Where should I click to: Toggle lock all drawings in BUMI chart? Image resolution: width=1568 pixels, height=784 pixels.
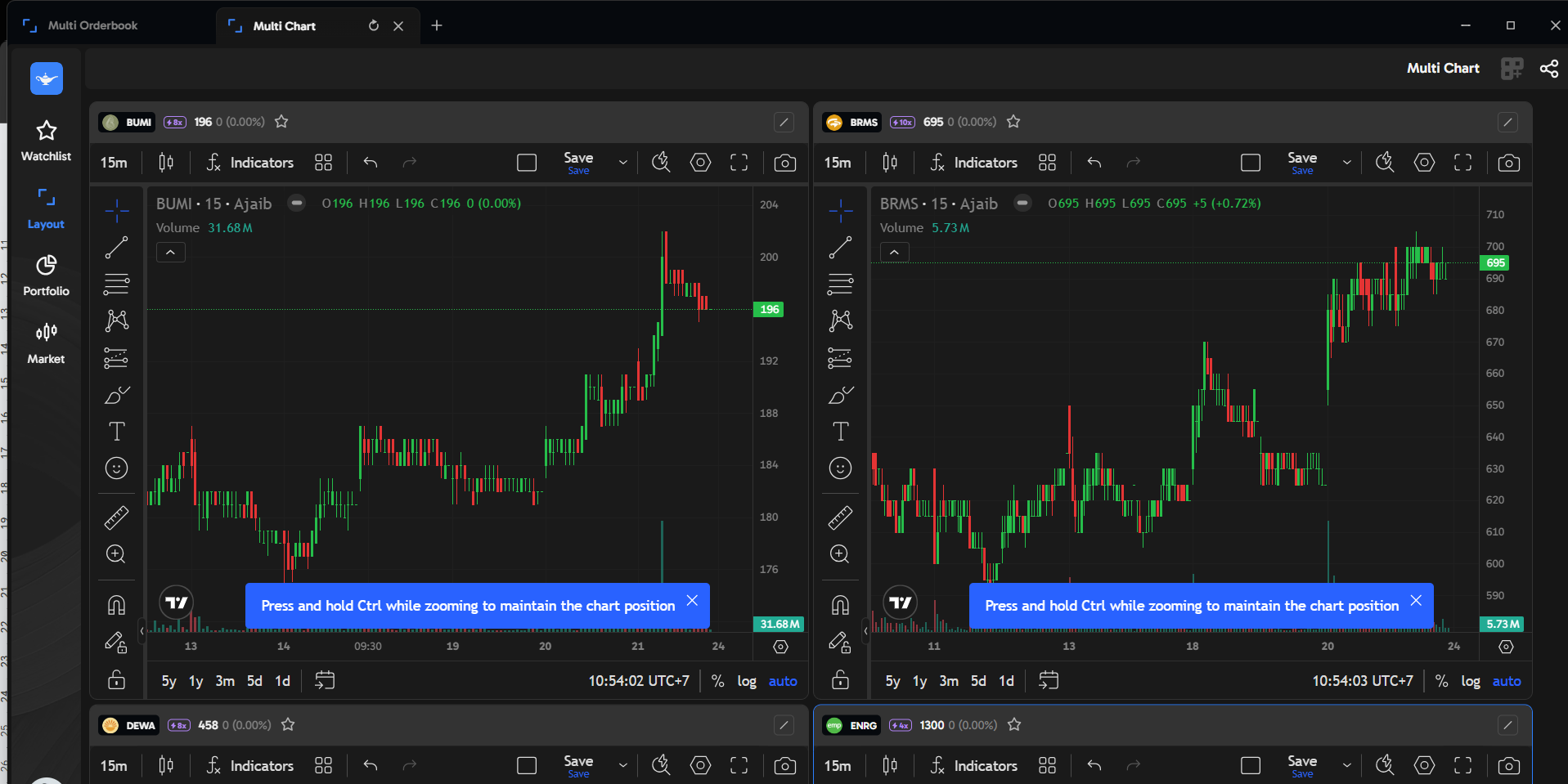click(116, 679)
